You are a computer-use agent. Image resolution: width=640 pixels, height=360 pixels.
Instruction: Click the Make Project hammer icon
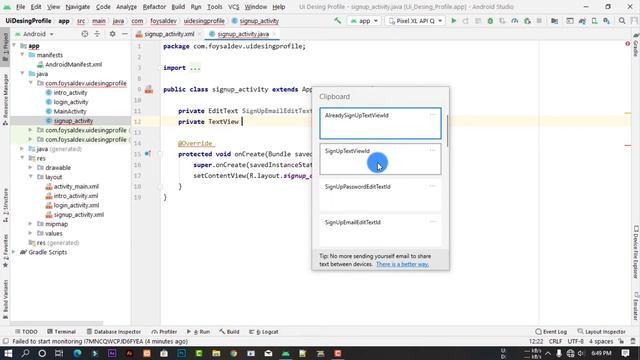(x=338, y=20)
